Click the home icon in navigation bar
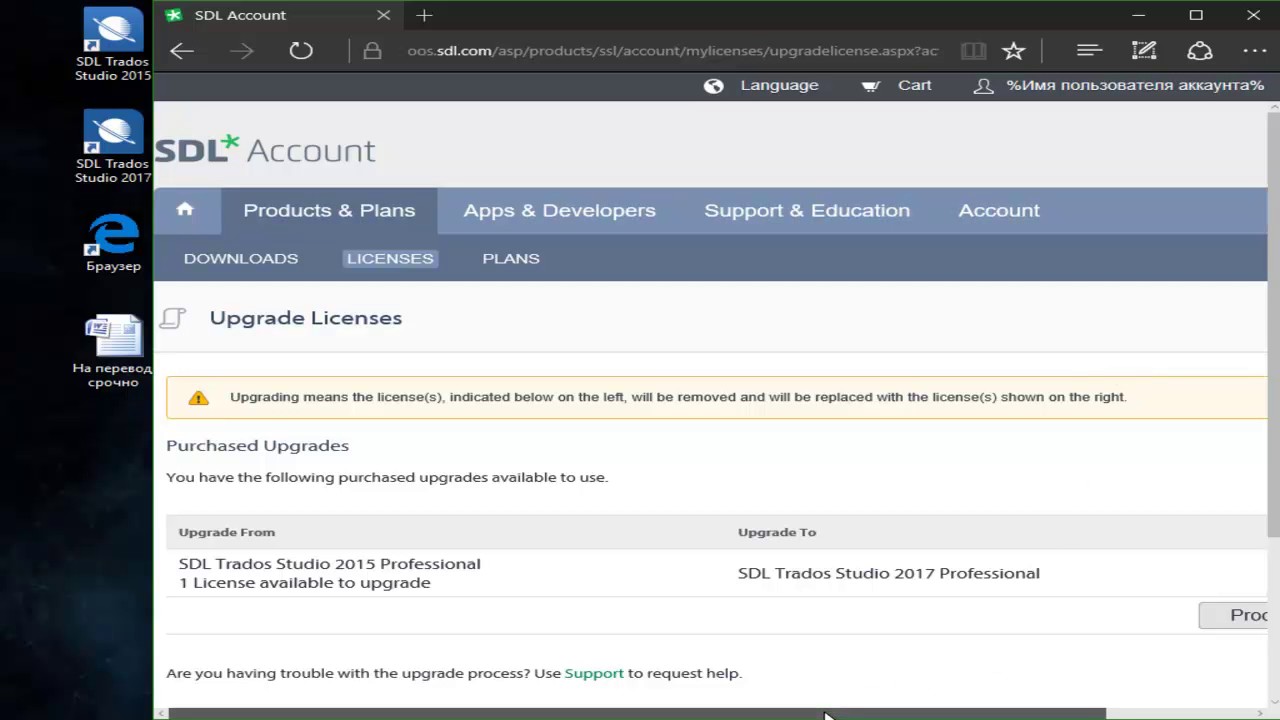This screenshot has height=720, width=1280. pyautogui.click(x=185, y=209)
